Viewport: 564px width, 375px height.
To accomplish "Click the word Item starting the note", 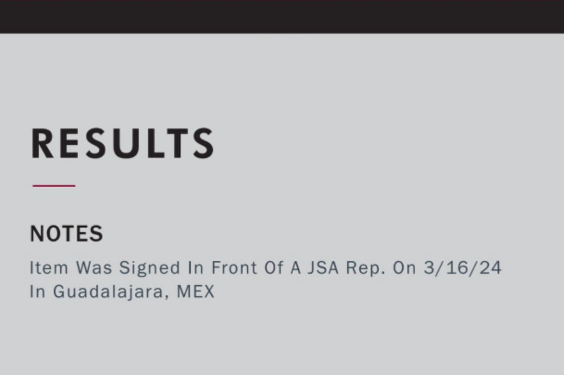I will [x=49, y=268].
